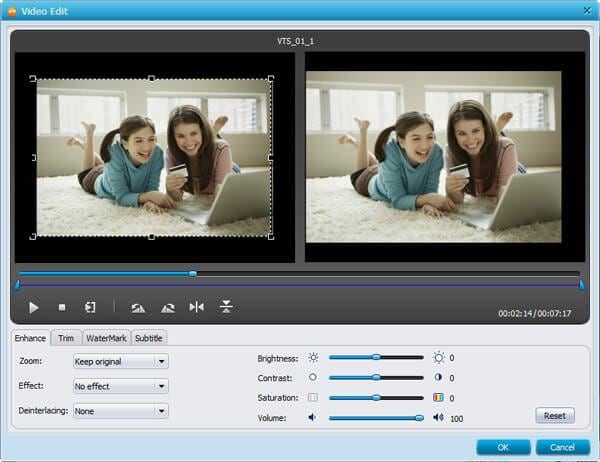This screenshot has width=600, height=462.
Task: Click the Volume slider handle
Action: coord(419,418)
